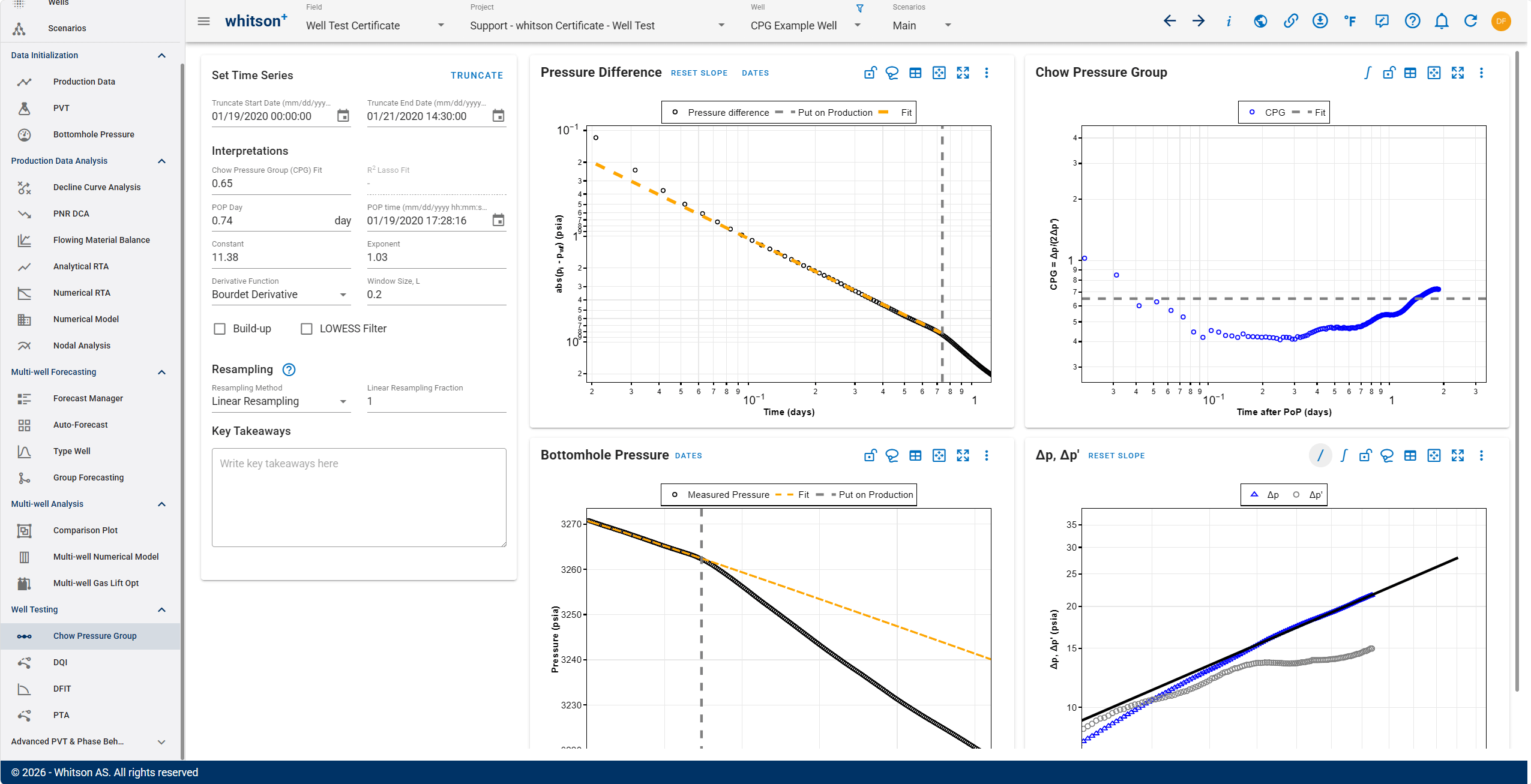The height and width of the screenshot is (784, 1531).
Task: Fullscreen the Pressure Difference plot
Action: (x=963, y=73)
